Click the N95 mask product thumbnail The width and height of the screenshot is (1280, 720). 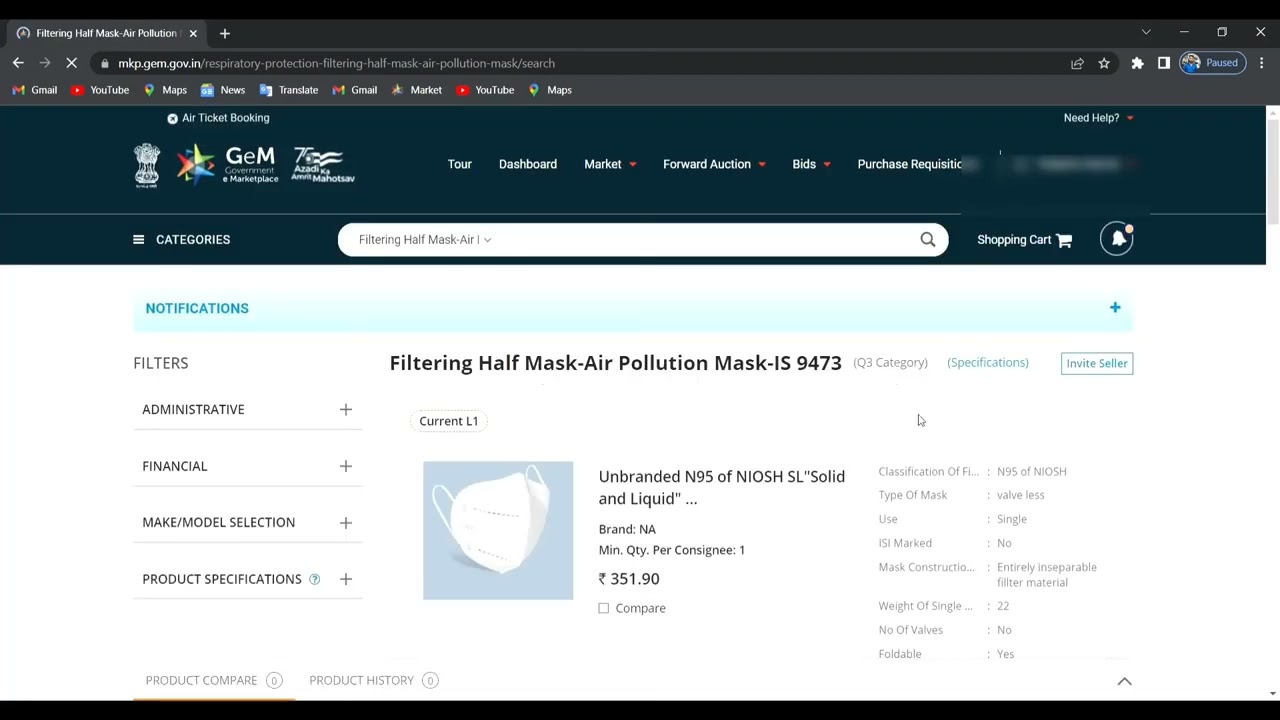(x=498, y=530)
